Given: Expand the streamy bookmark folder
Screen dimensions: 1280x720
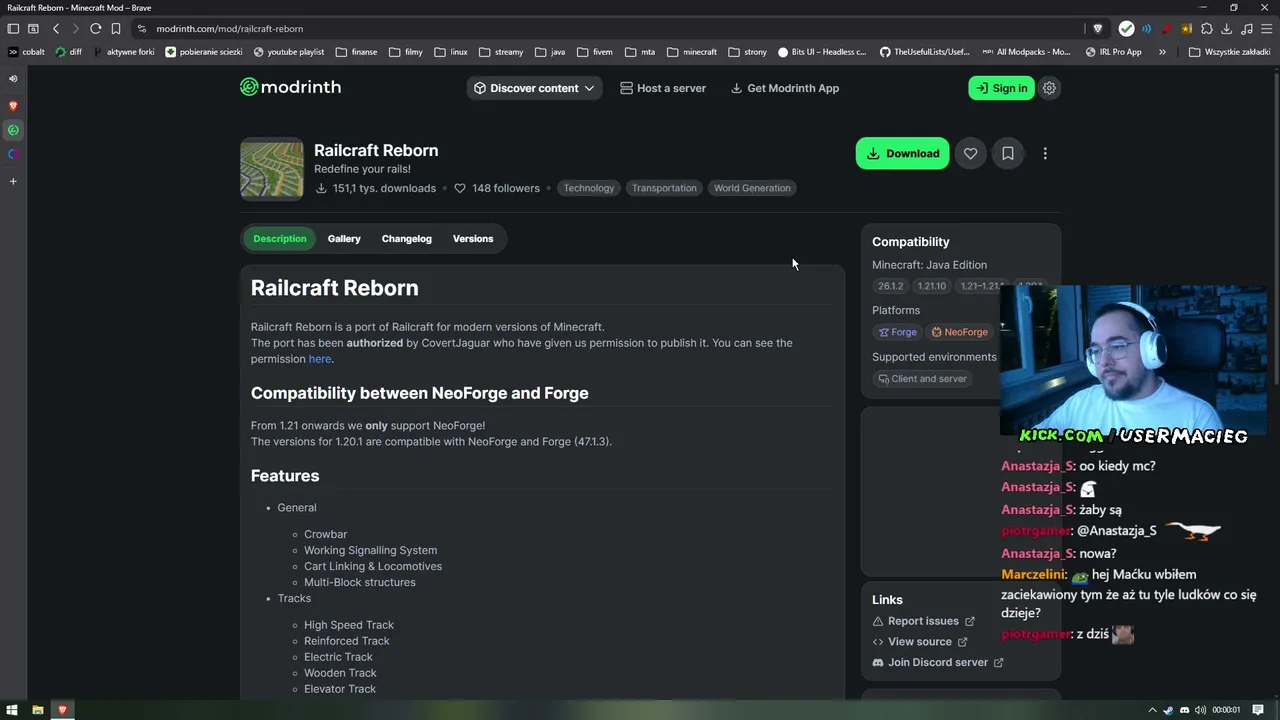Looking at the screenshot, I should pos(501,52).
